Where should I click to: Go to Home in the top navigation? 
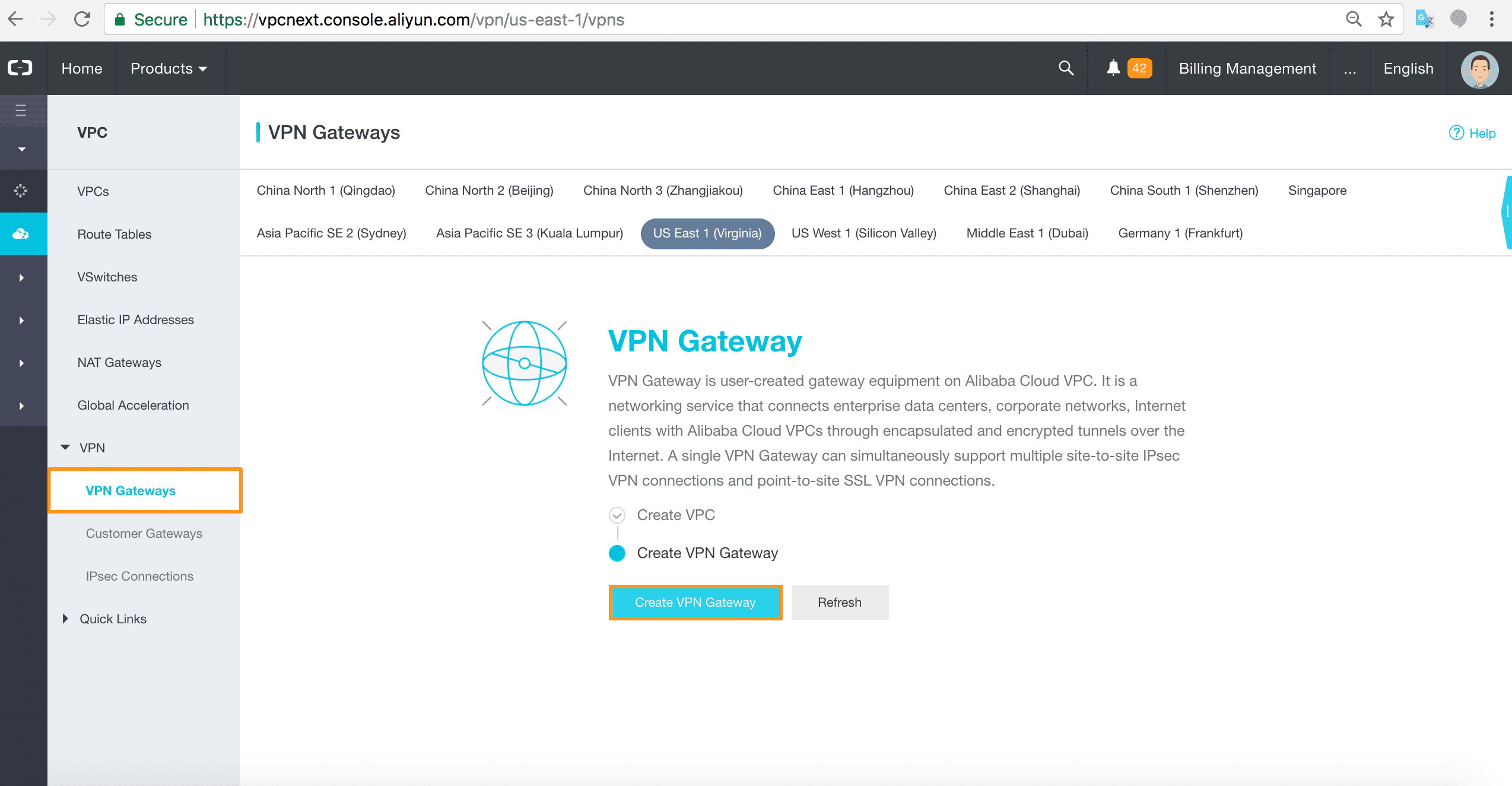click(x=82, y=68)
